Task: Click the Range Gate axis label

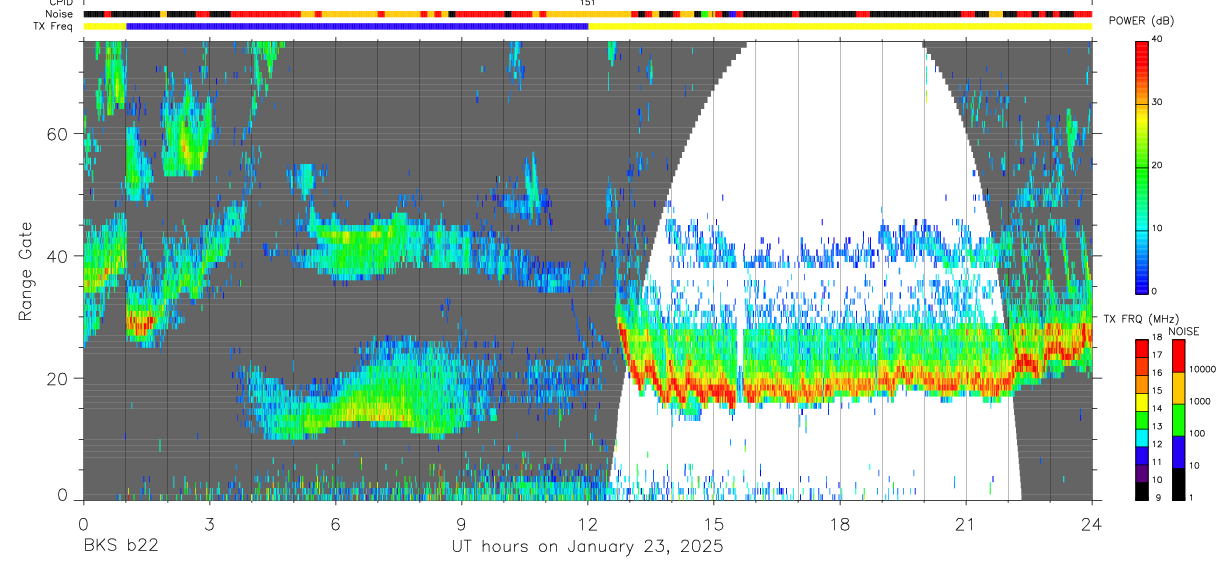Action: pos(25,271)
